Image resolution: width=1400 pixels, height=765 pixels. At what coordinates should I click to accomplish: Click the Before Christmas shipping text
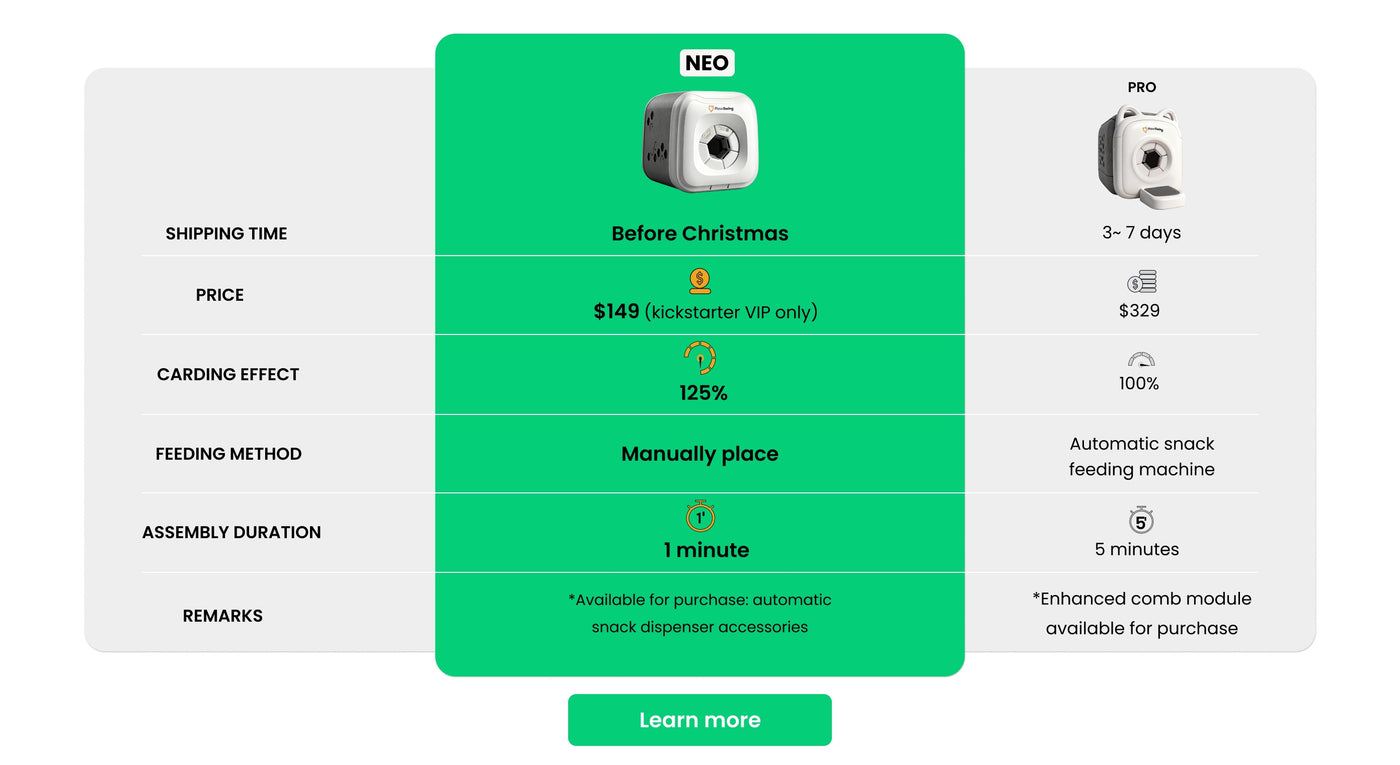coord(699,233)
